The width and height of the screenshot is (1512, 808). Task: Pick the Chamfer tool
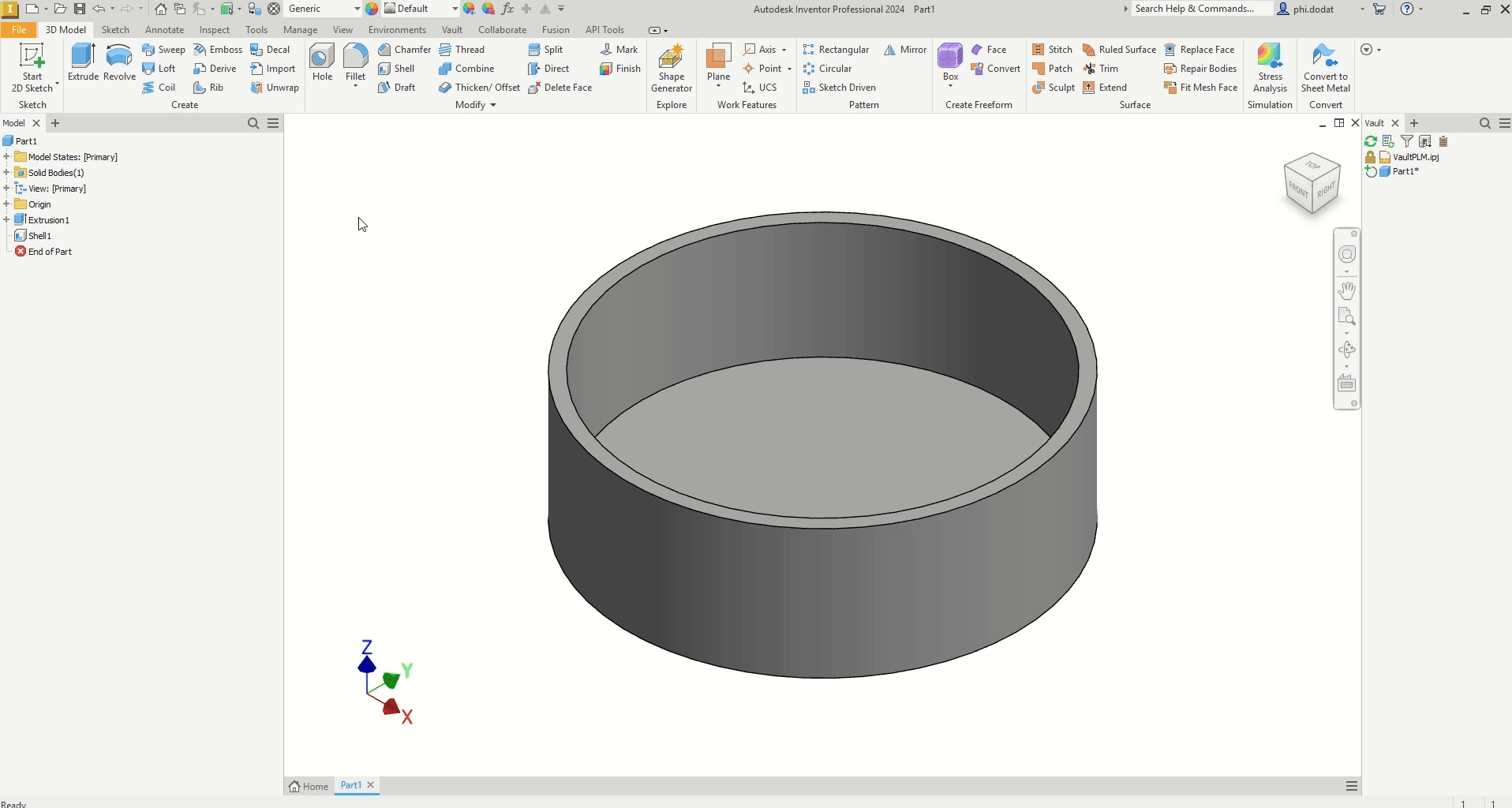click(405, 50)
